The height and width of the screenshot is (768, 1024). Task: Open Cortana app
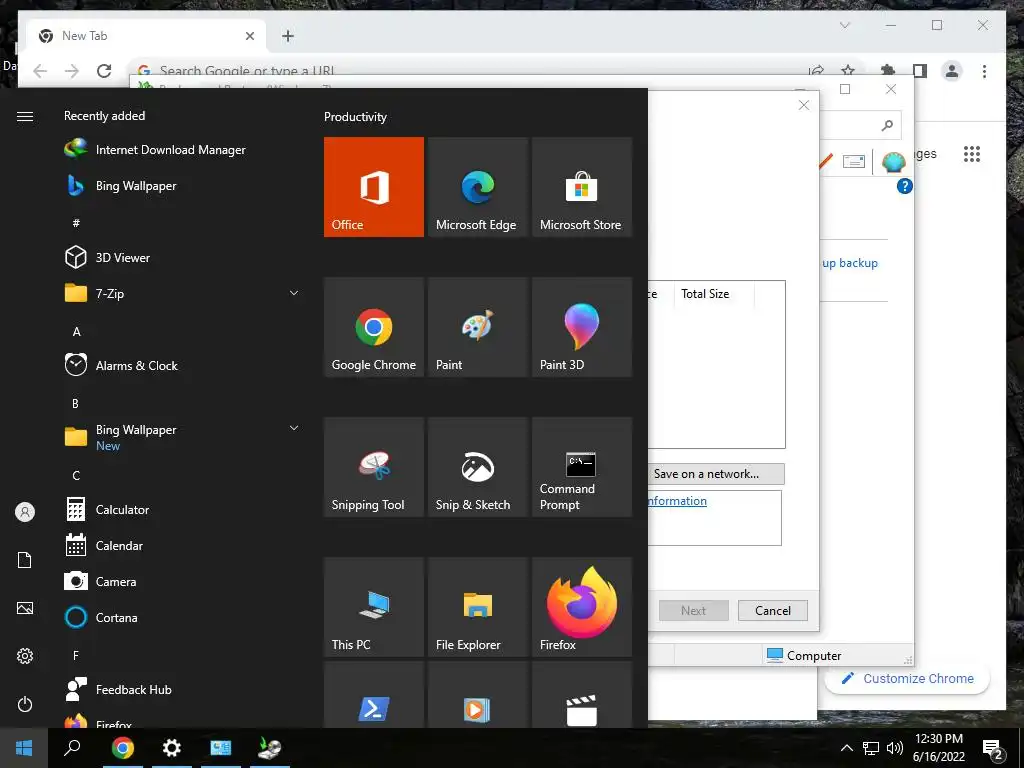(102, 617)
